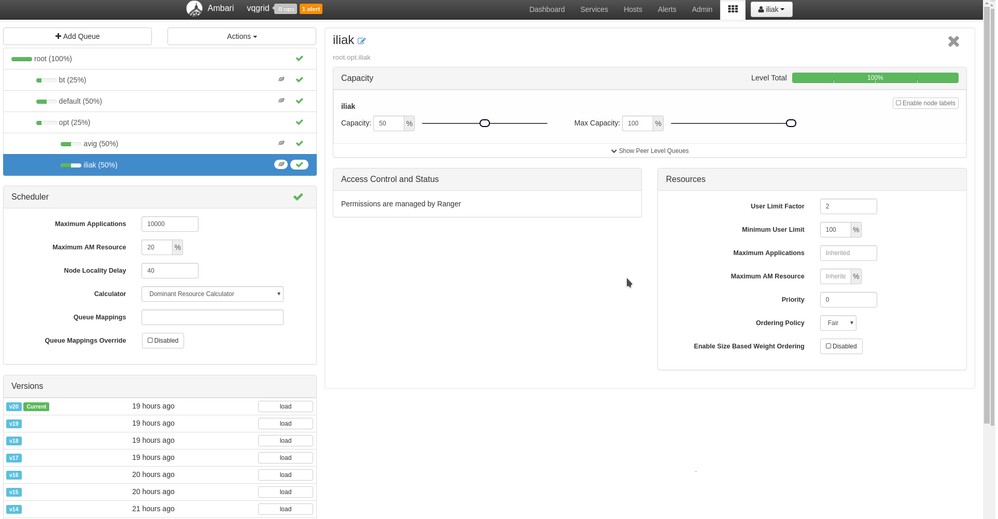
Task: Click the leaf tag icon on iliak row
Action: point(281,164)
